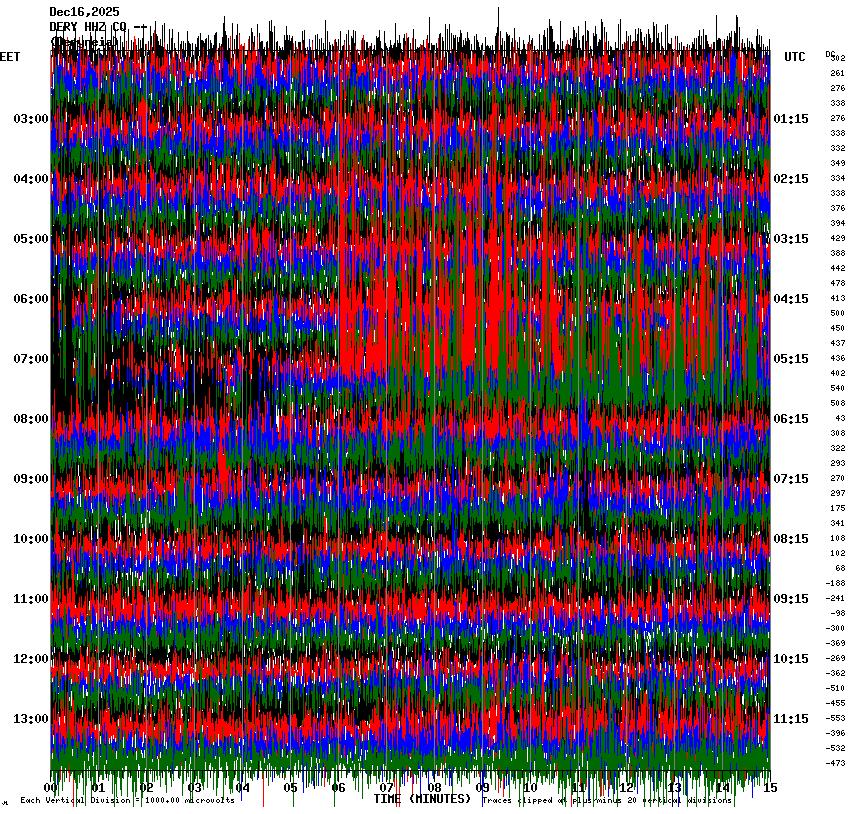Viewport: 850px width, 814px height.
Task: Select the traces clipped footer note
Action: pos(607,800)
